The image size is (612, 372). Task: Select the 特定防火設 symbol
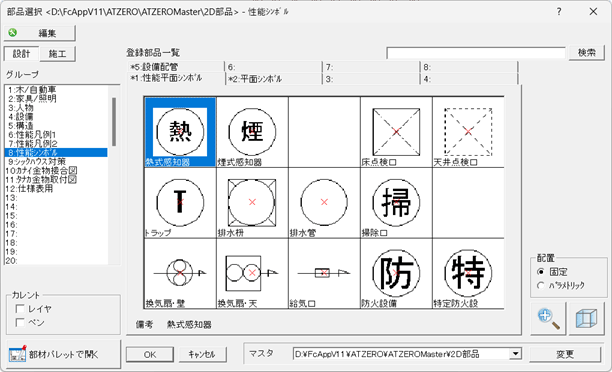(468, 274)
